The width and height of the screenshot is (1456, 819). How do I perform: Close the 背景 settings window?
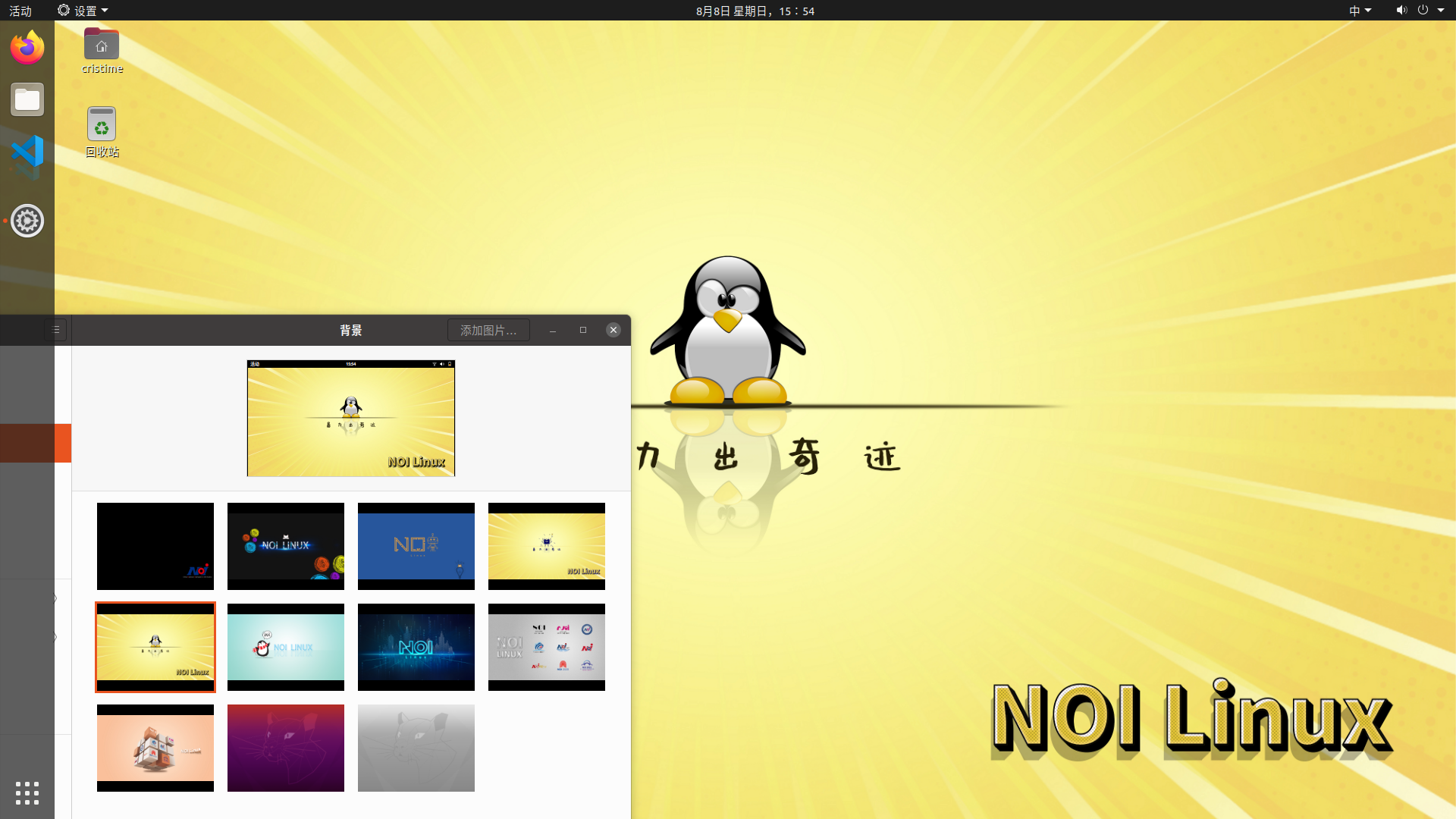613,330
